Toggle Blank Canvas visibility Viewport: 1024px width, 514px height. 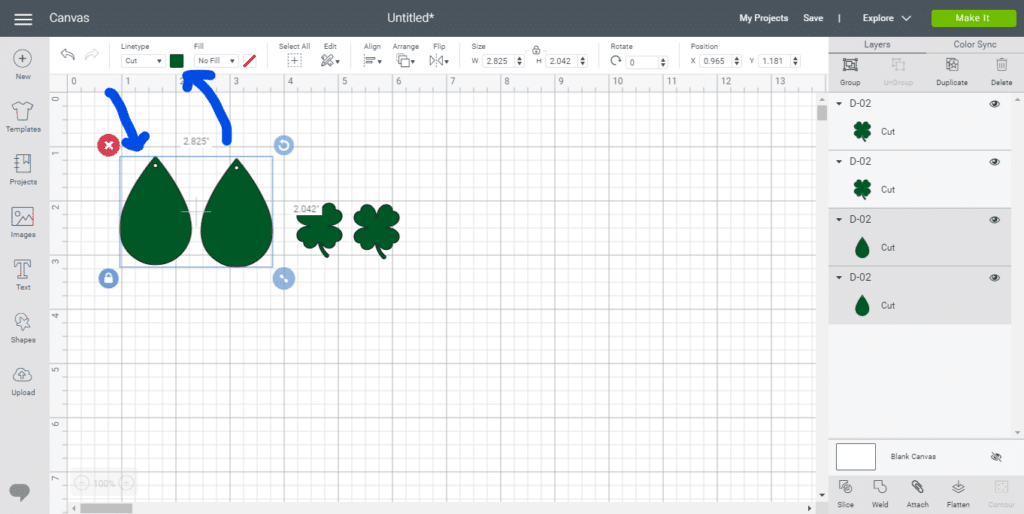coord(994,456)
